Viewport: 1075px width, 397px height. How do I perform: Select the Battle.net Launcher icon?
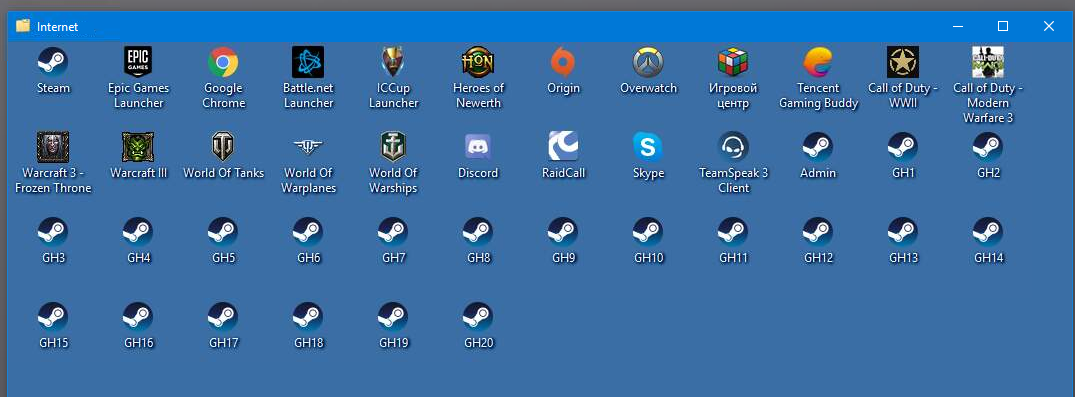pos(308,62)
